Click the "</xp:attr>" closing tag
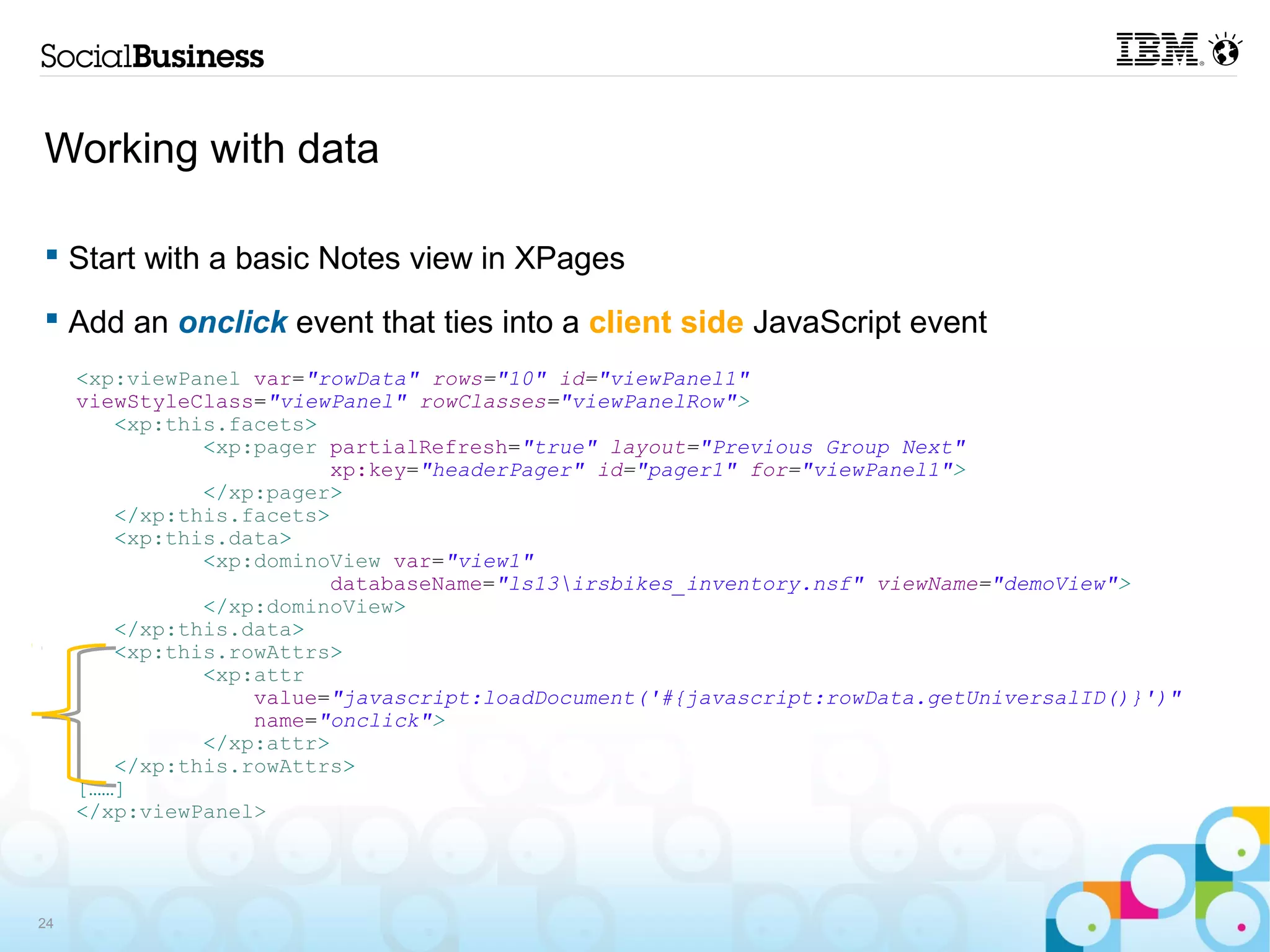The width and height of the screenshot is (1270, 952). point(267,744)
